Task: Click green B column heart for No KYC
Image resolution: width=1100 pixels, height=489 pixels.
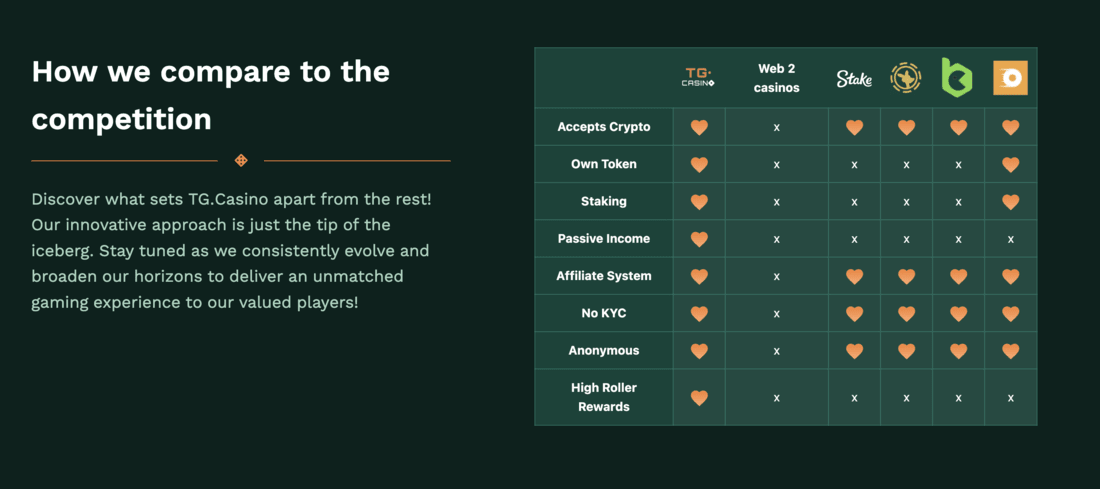Action: (958, 314)
